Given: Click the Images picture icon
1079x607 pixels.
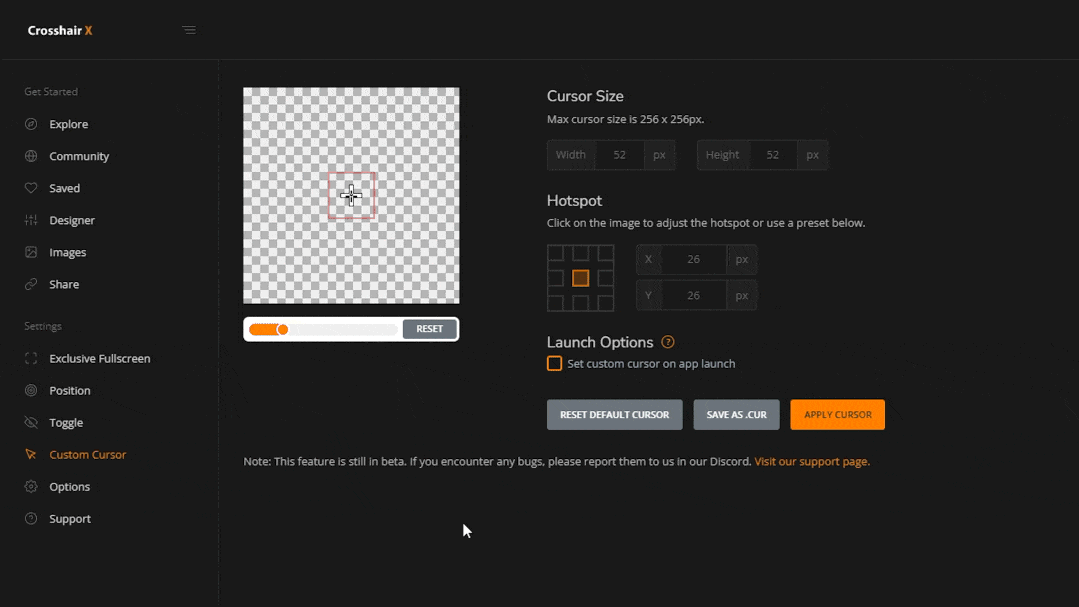Looking at the screenshot, I should [31, 252].
